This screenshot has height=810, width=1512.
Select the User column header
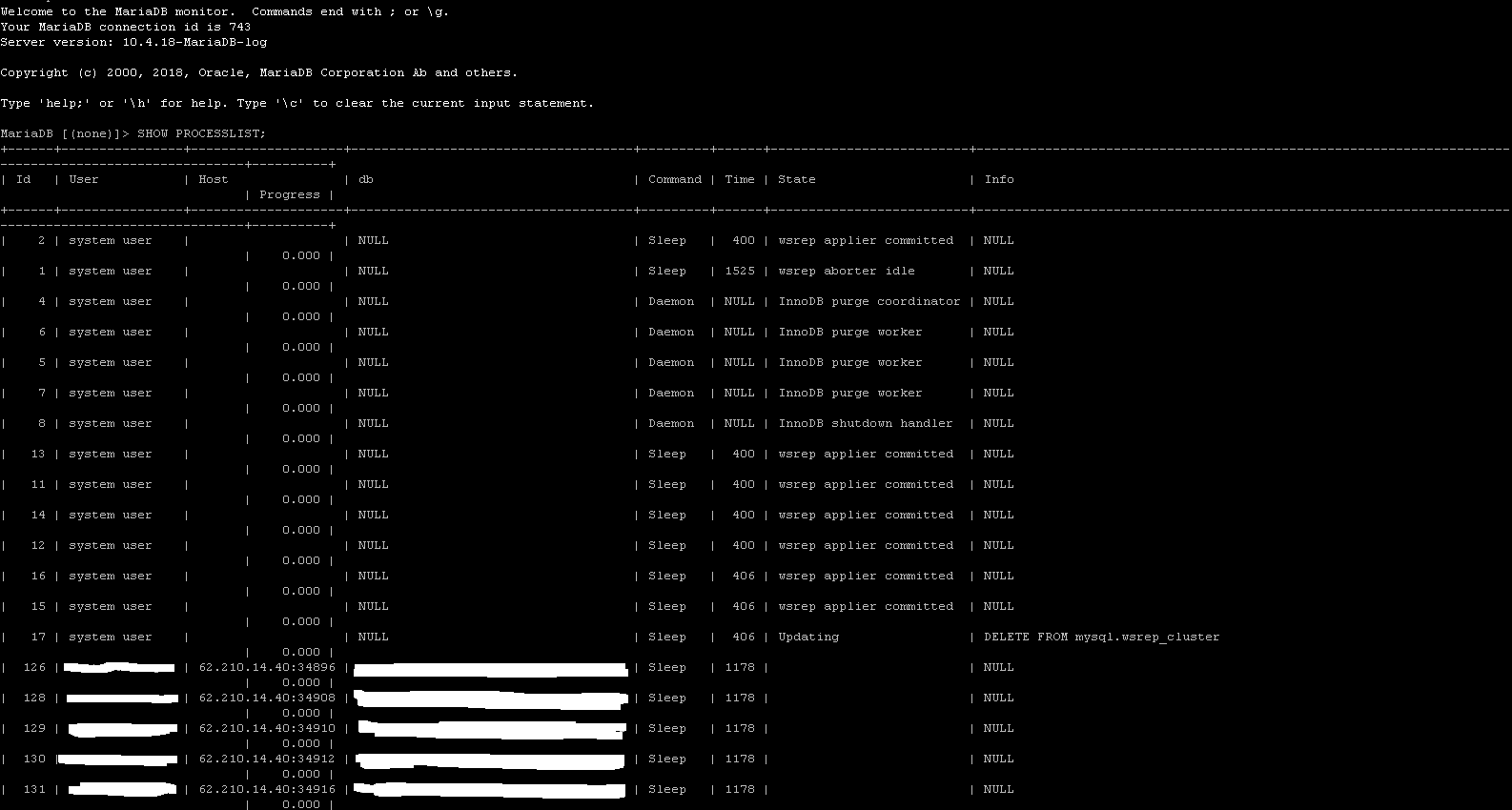(84, 179)
